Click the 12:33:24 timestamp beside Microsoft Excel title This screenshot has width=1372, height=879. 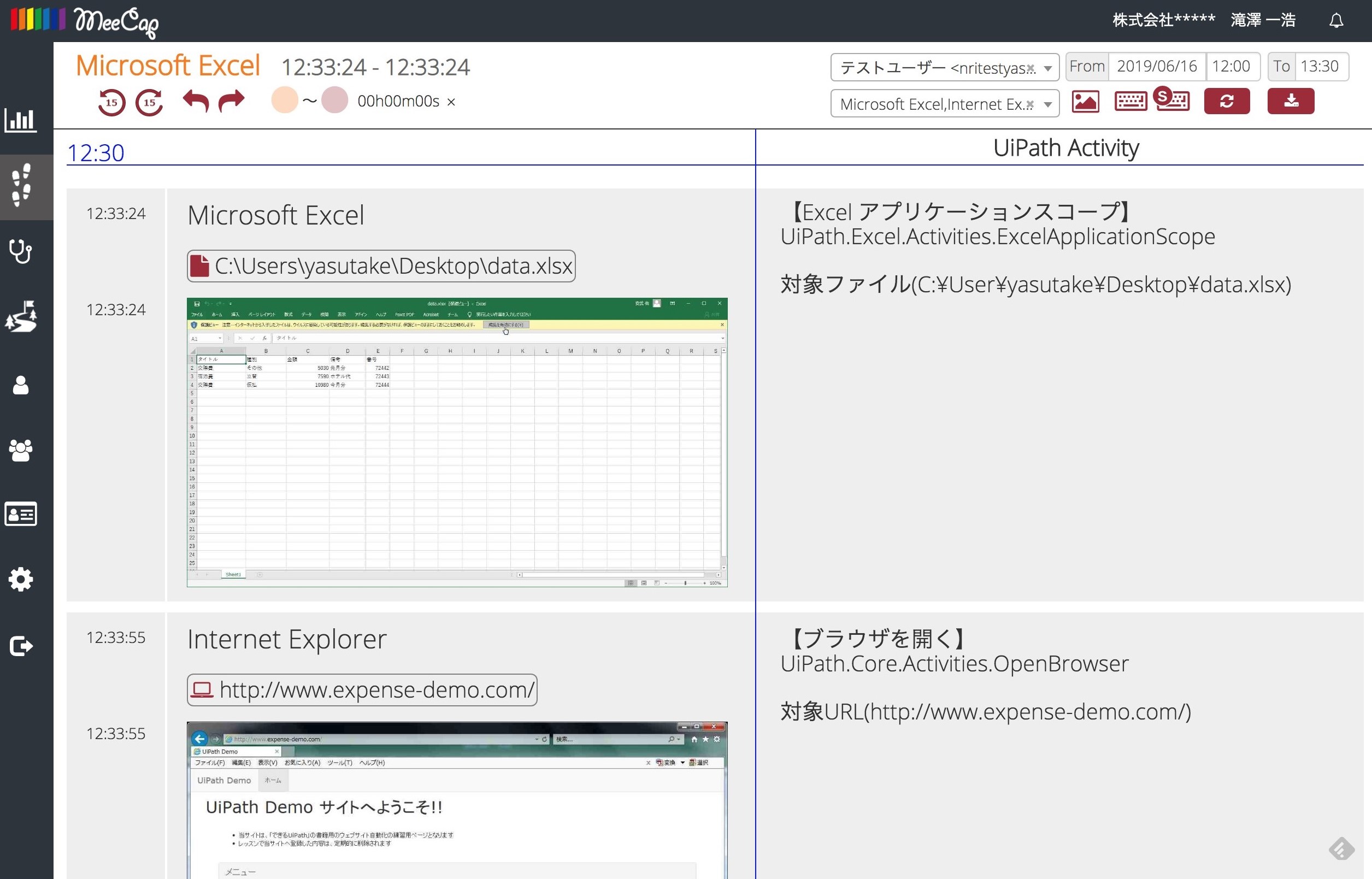point(116,214)
